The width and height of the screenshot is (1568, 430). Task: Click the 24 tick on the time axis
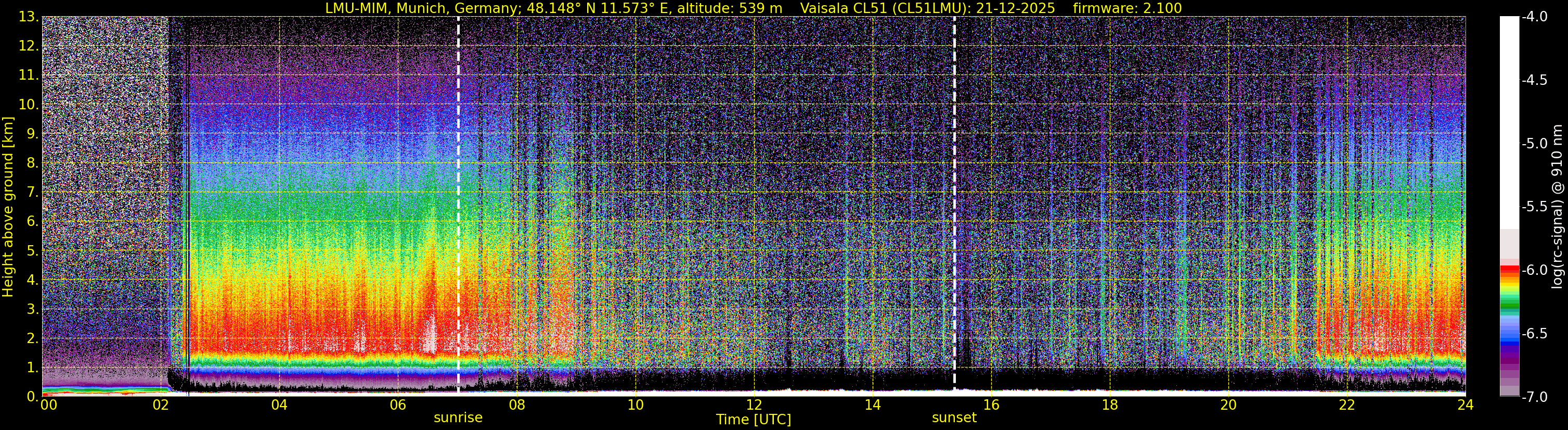tap(1465, 406)
